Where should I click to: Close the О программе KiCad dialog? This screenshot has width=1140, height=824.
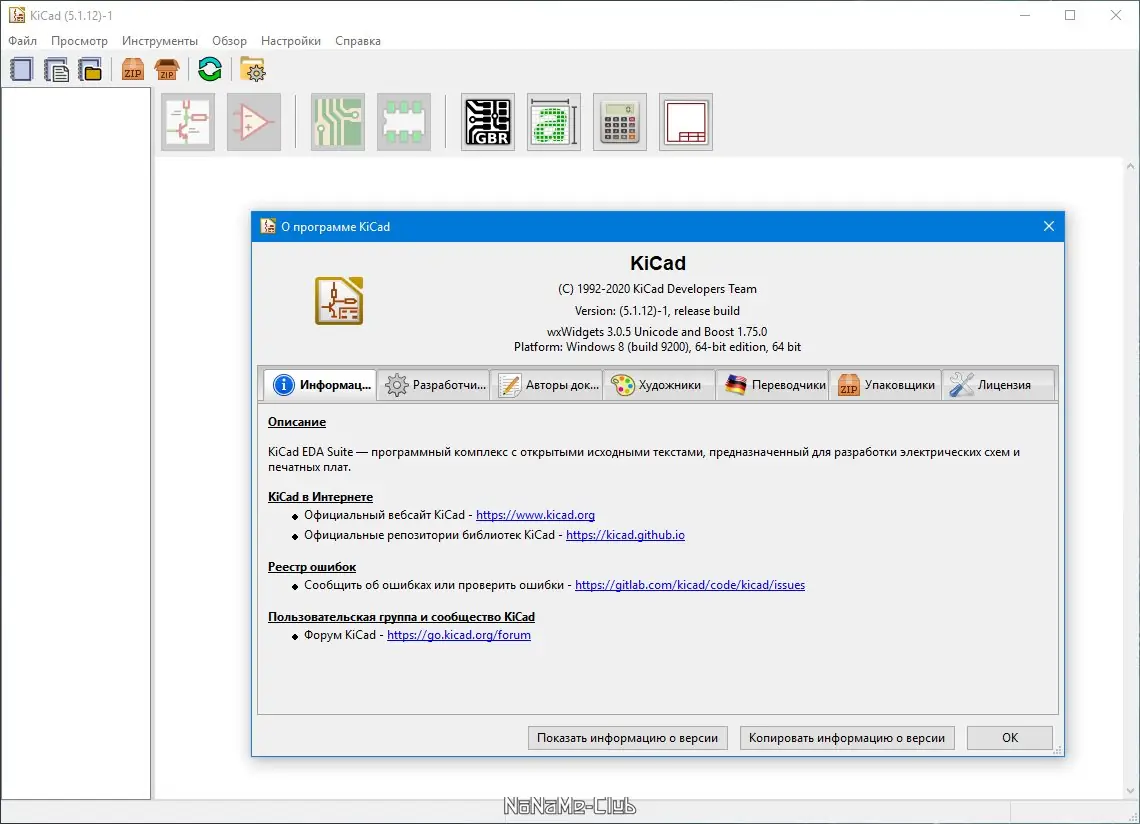tap(1048, 226)
